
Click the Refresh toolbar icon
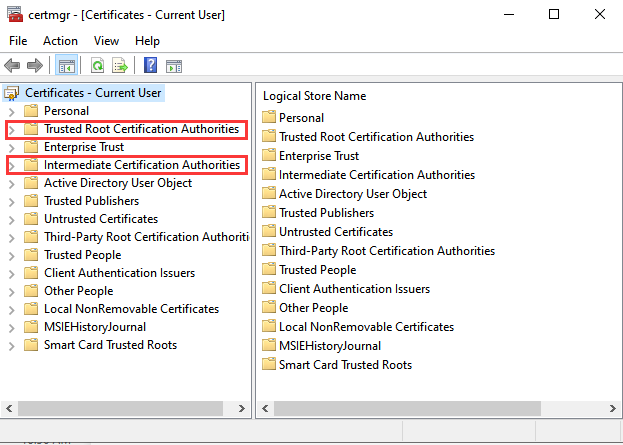pos(98,66)
